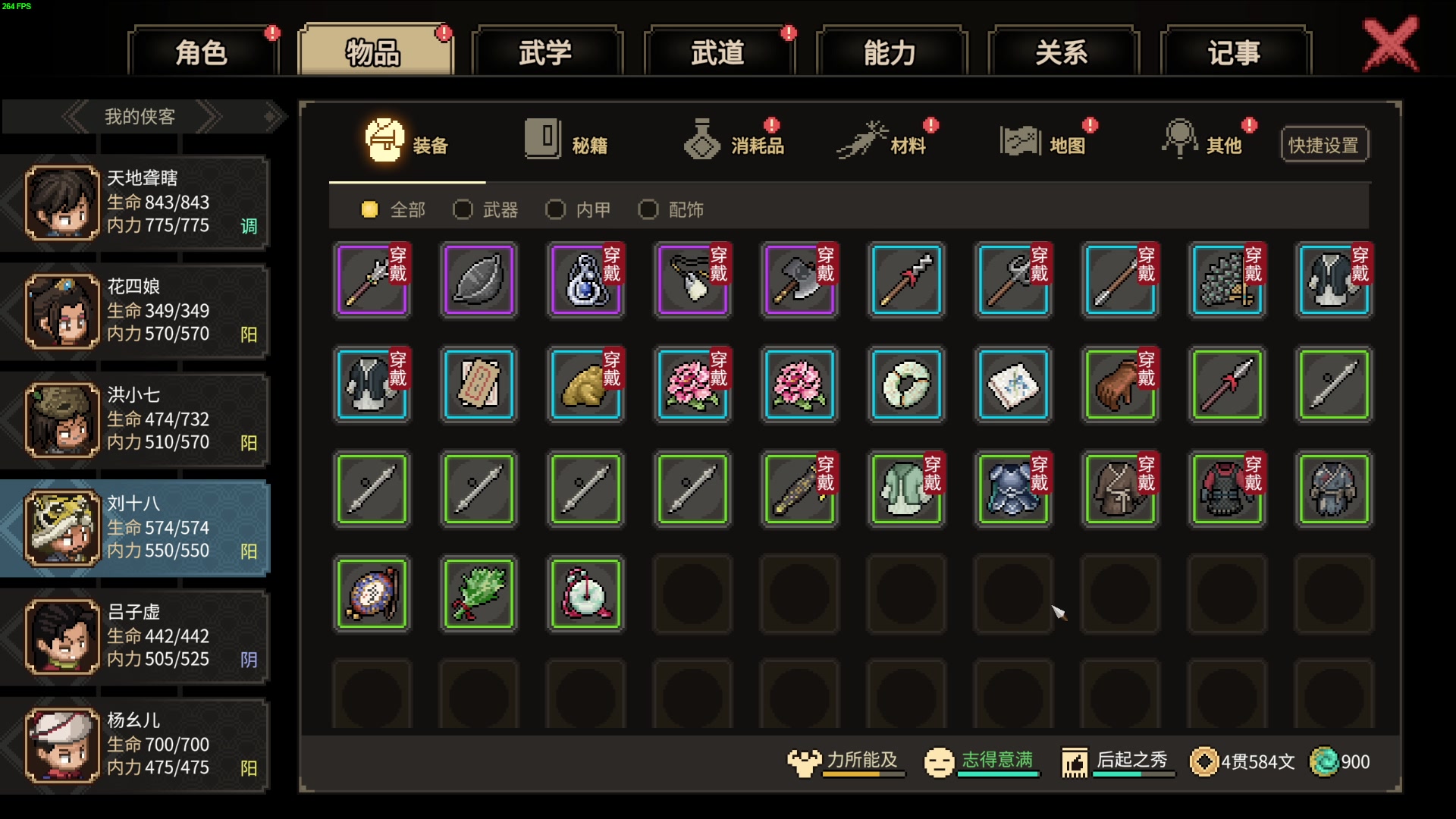Select character 洪小七 in the party list
Image resolution: width=1456 pixels, height=819 pixels.
[135, 420]
